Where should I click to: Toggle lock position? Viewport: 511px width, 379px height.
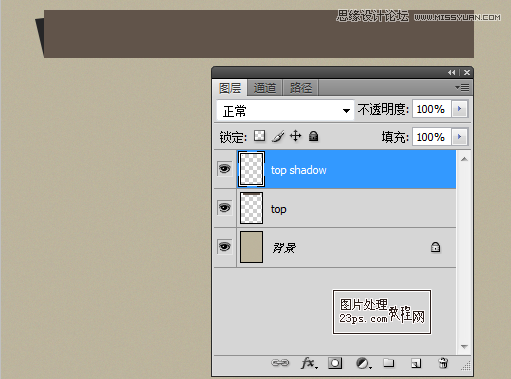(x=295, y=136)
